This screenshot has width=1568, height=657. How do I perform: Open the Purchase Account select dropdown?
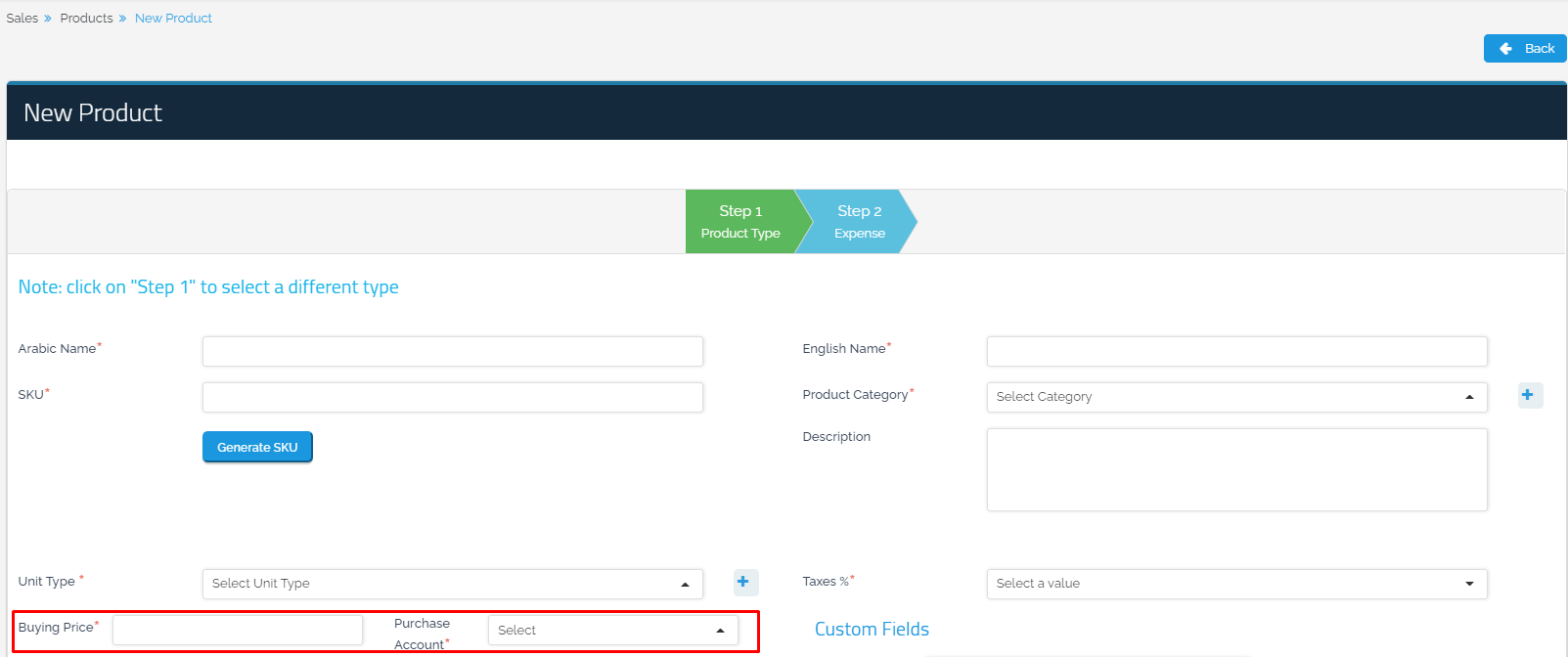612,631
